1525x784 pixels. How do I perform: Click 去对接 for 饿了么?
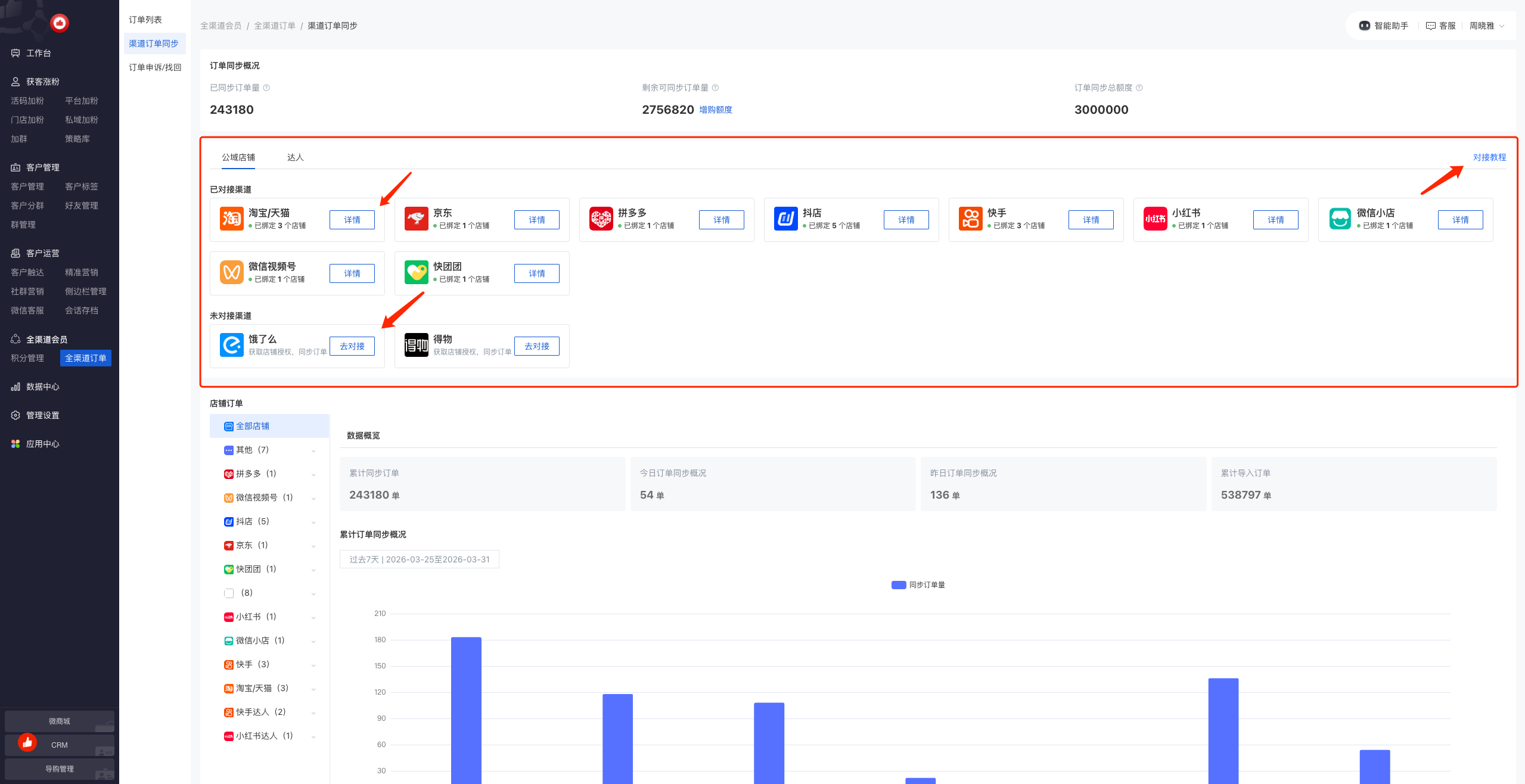[352, 346]
